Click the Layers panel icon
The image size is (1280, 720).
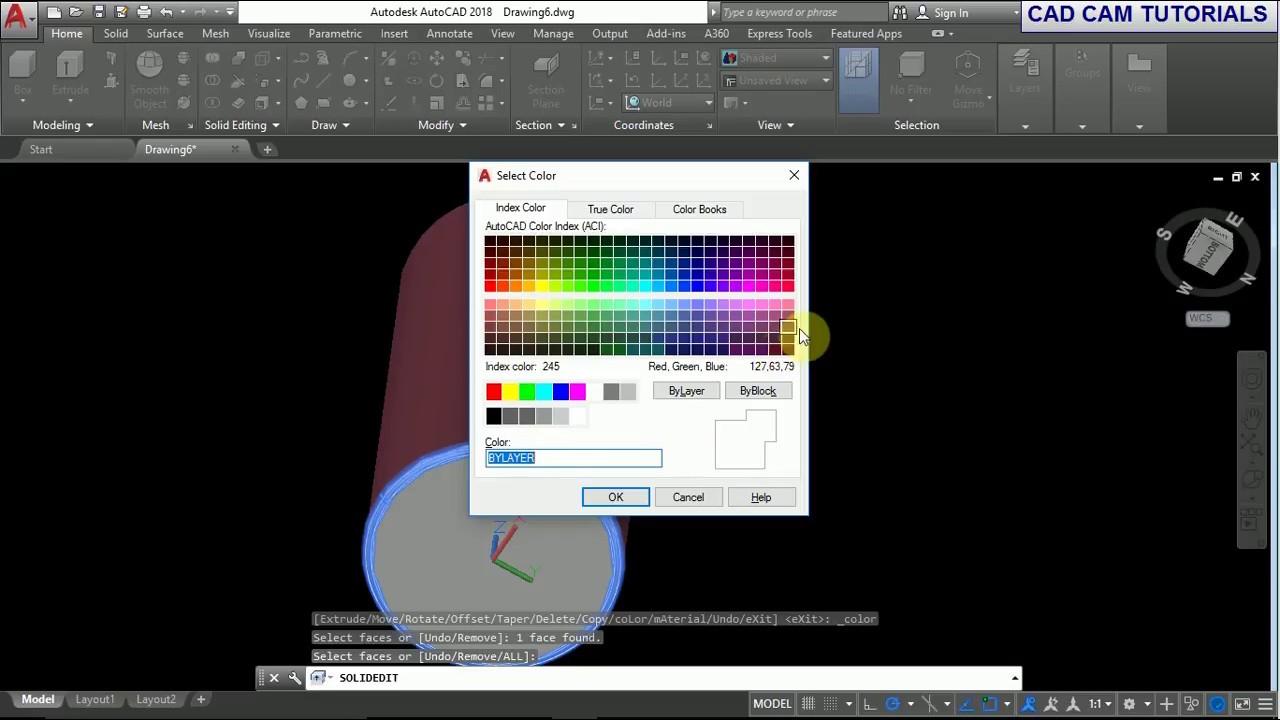tap(1024, 72)
